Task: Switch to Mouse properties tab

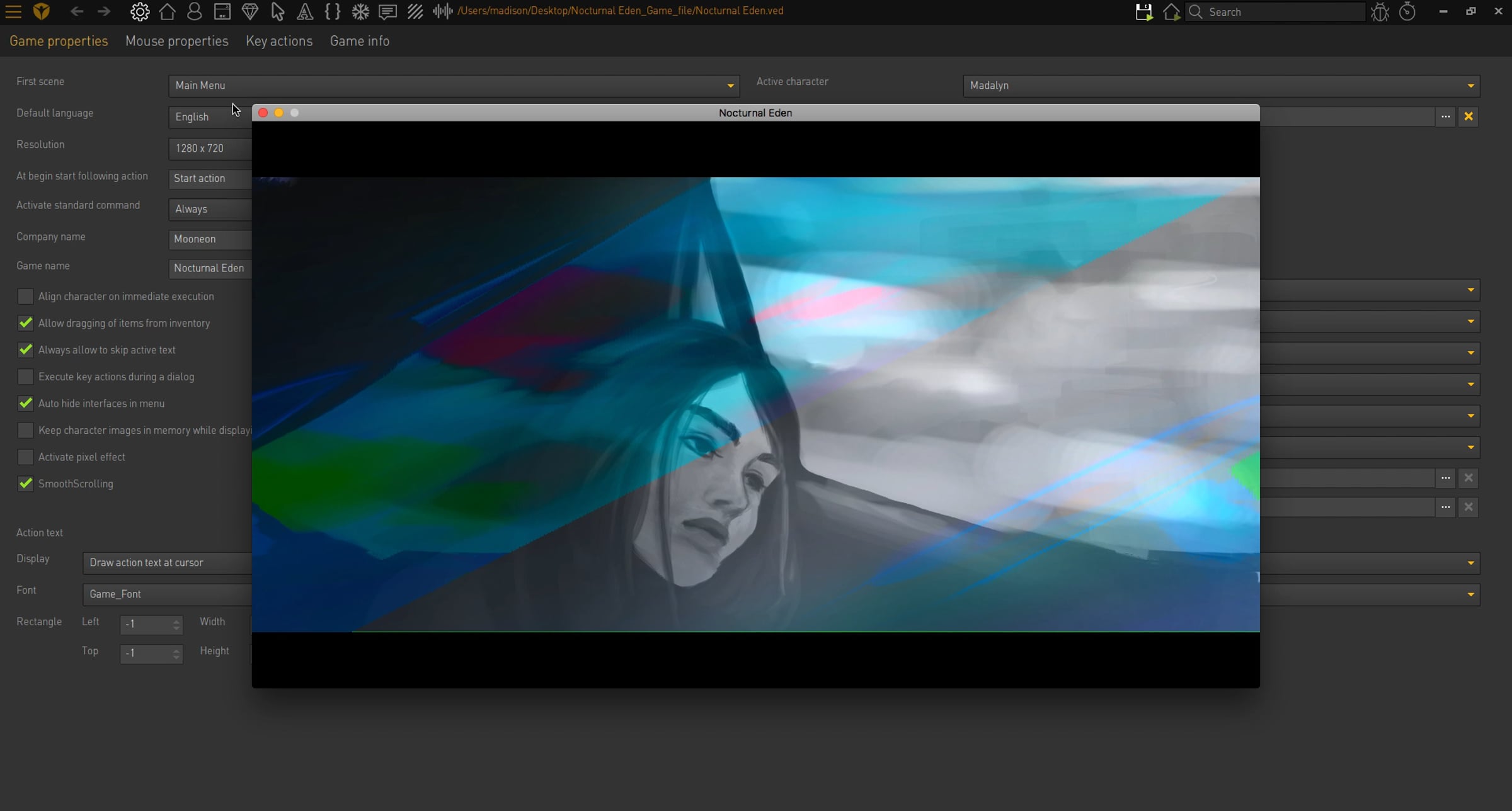Action: click(x=176, y=41)
